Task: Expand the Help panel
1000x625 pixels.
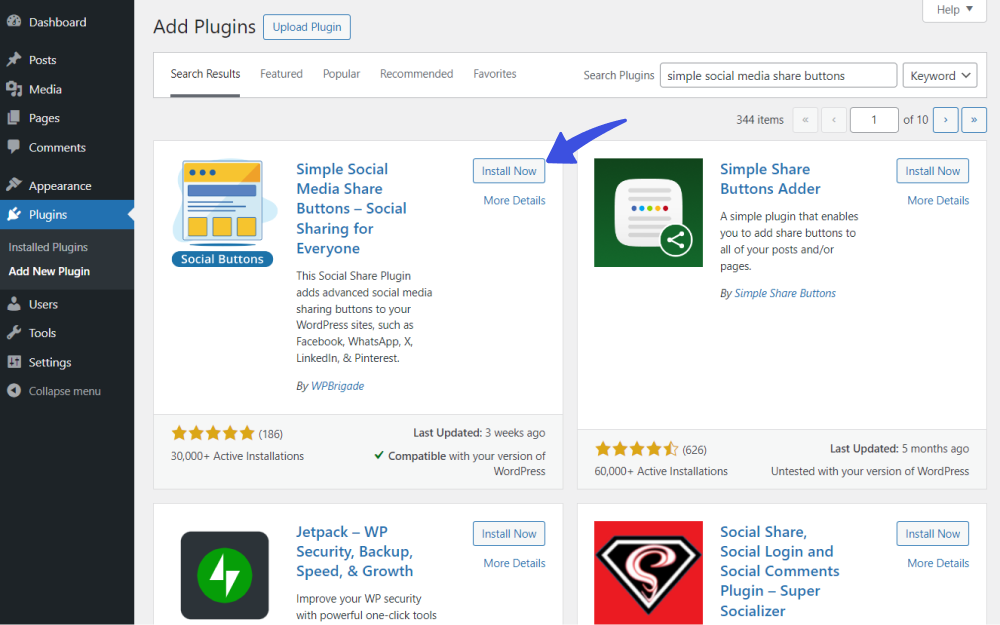Action: (x=954, y=10)
